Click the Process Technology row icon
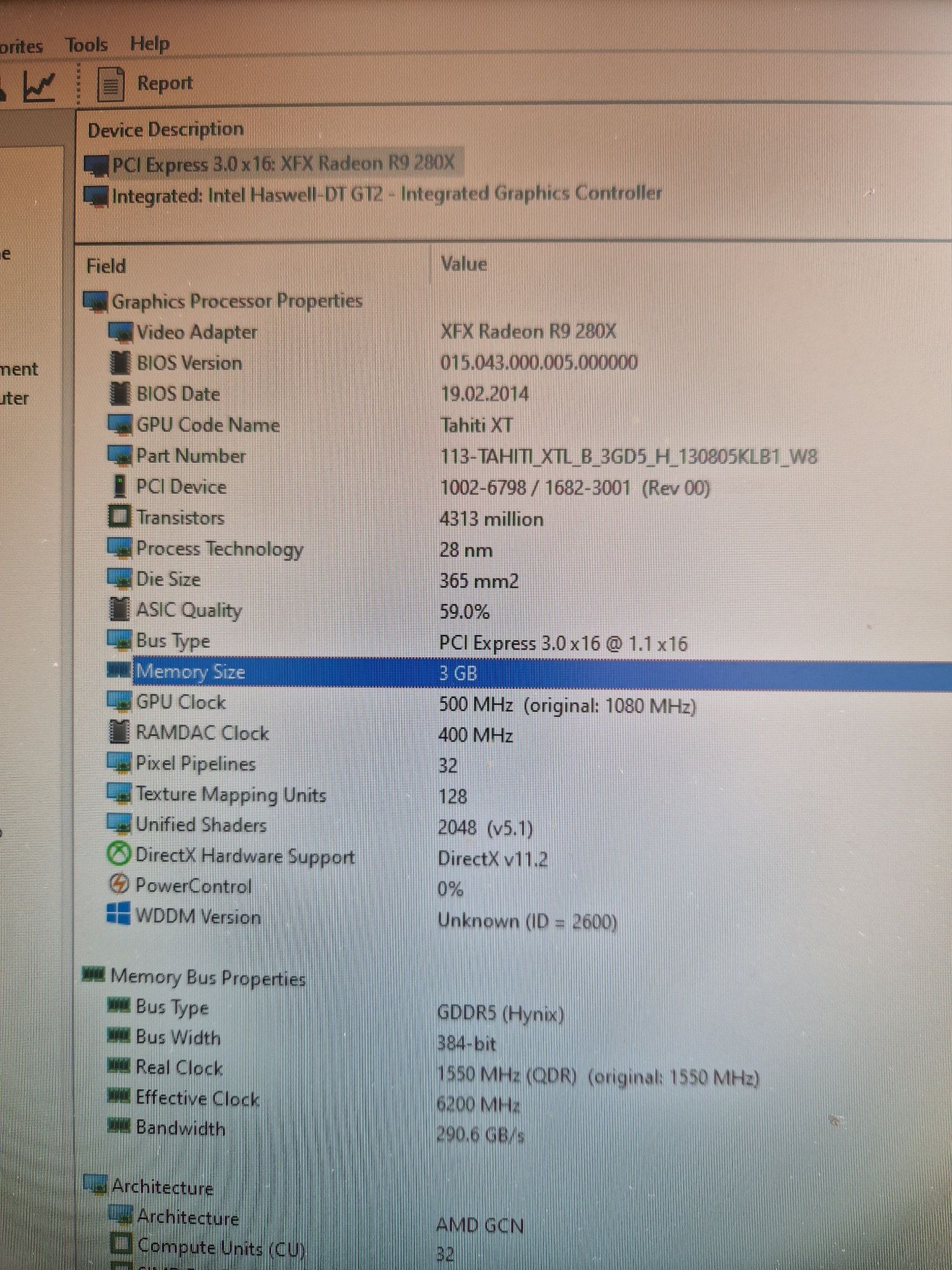The width and height of the screenshot is (952, 1270). 119,548
